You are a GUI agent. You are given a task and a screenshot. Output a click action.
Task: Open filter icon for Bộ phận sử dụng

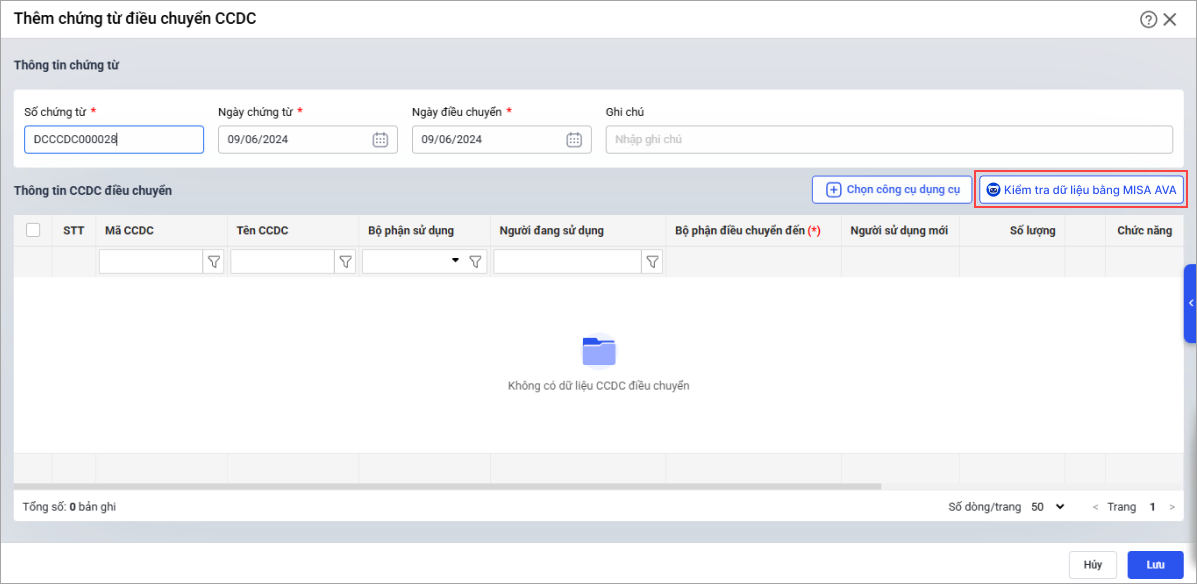click(x=476, y=262)
